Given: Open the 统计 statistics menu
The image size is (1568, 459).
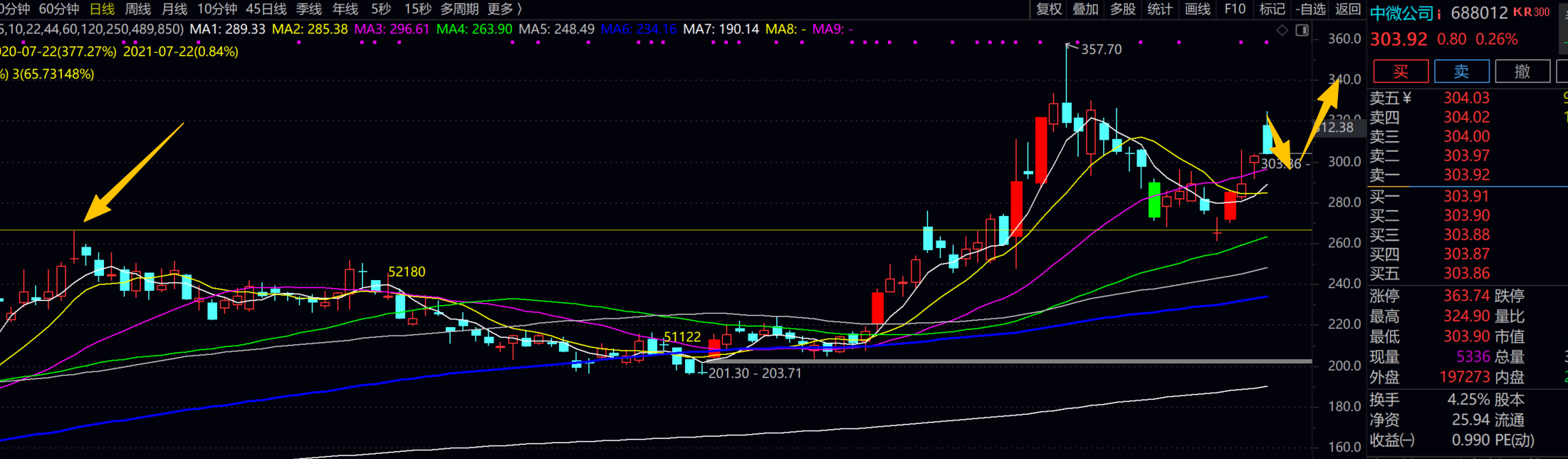Looking at the screenshot, I should [1160, 9].
